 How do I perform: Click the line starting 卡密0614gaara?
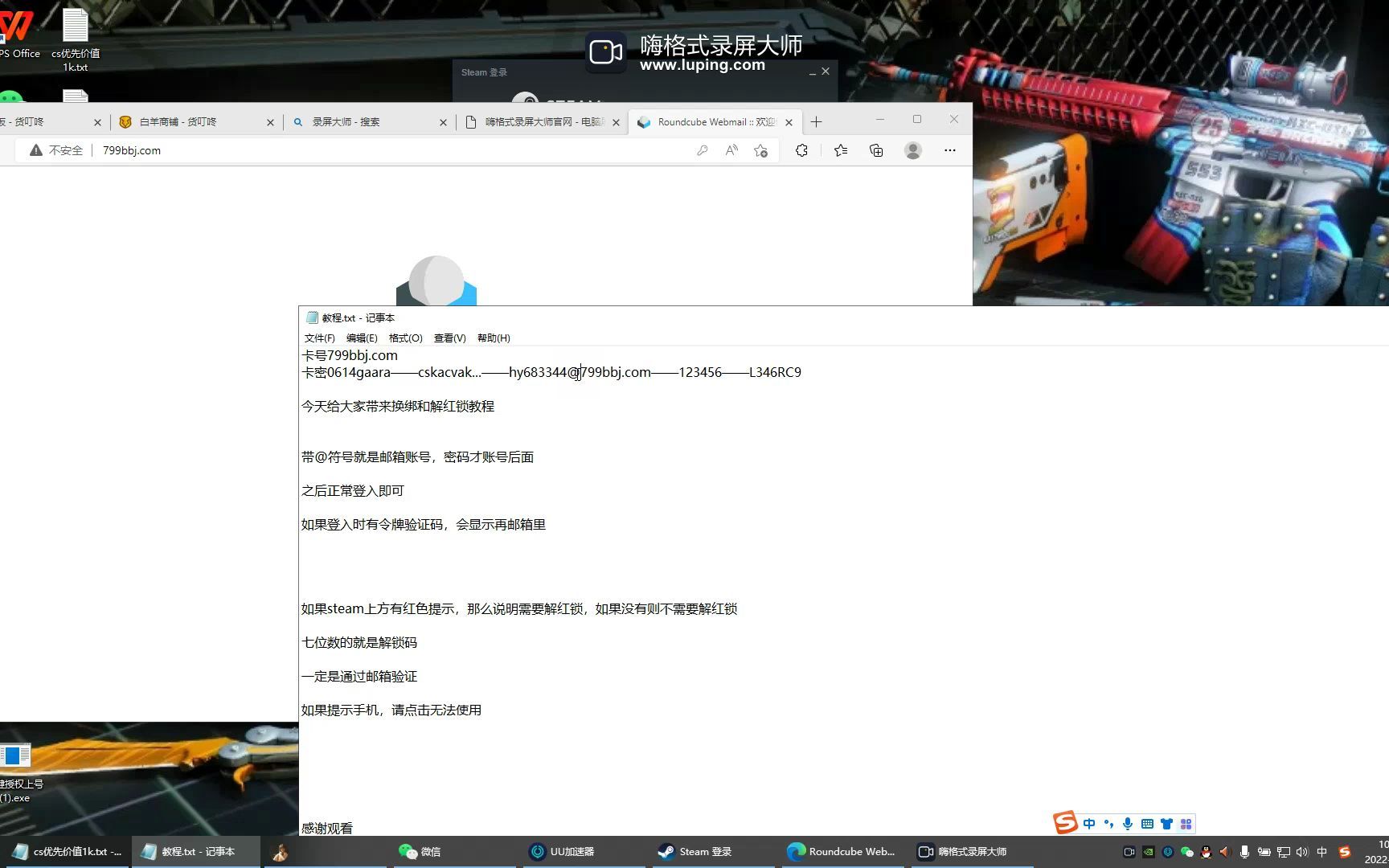tap(551, 372)
